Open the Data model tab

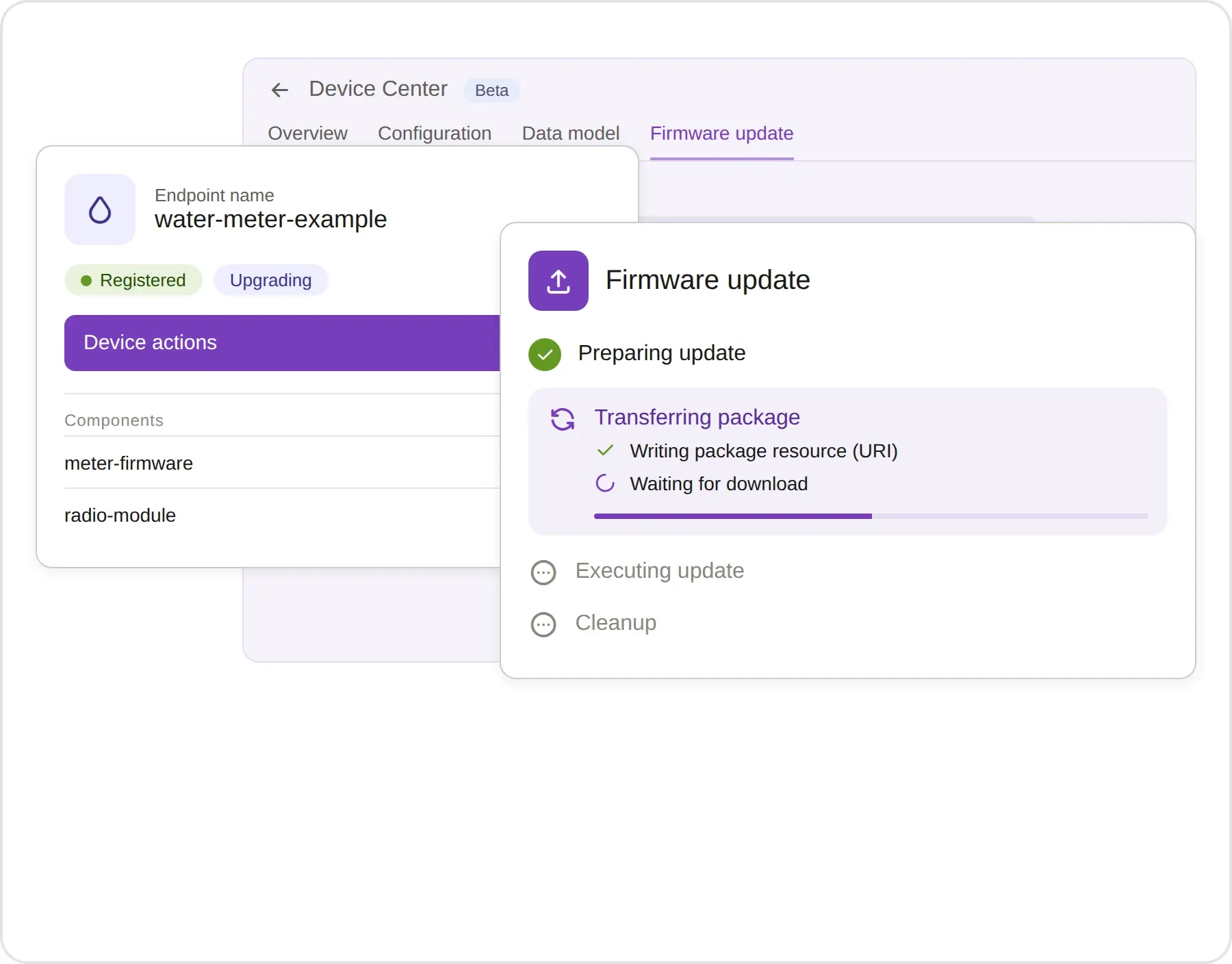click(x=571, y=134)
